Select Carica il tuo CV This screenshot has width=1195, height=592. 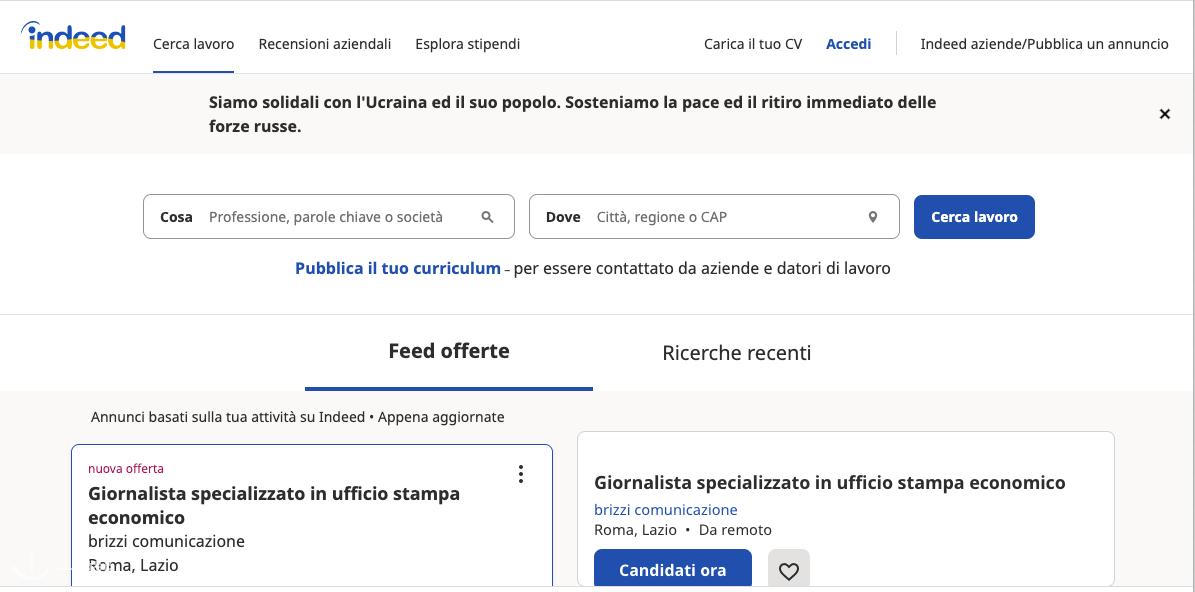(753, 44)
